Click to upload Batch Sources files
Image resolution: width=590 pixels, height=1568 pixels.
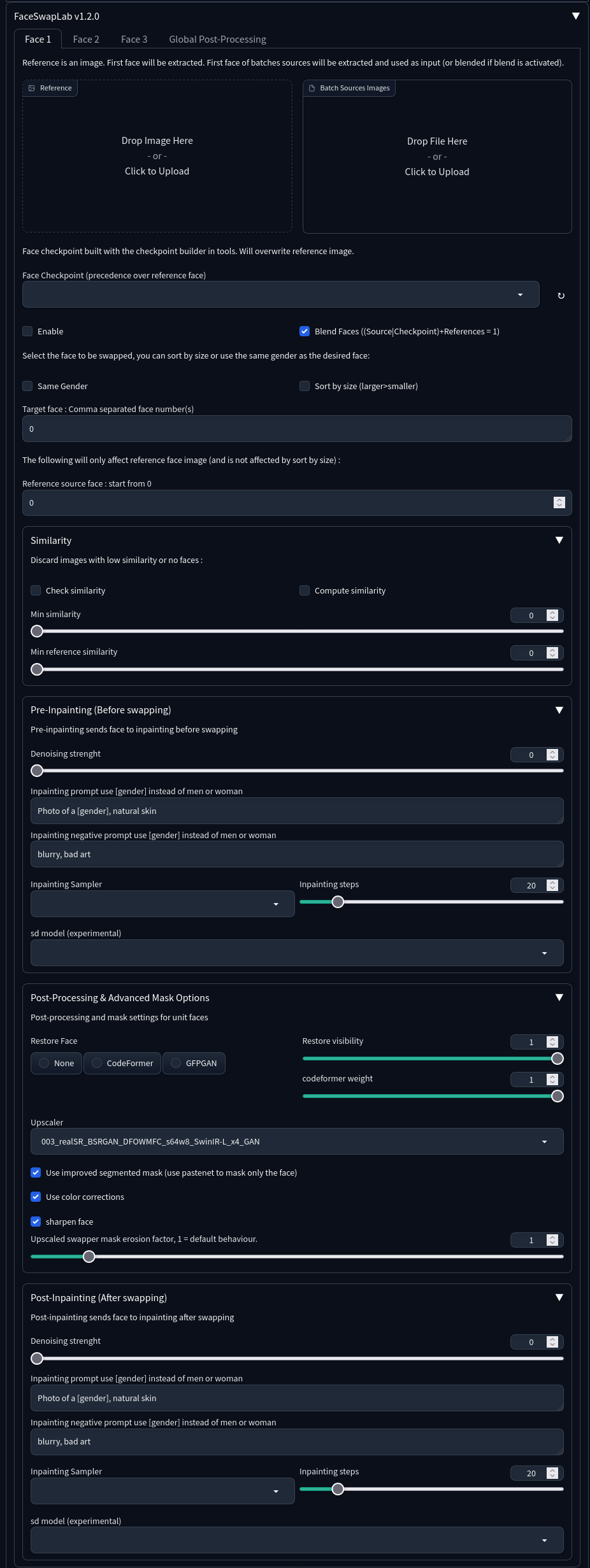437,157
